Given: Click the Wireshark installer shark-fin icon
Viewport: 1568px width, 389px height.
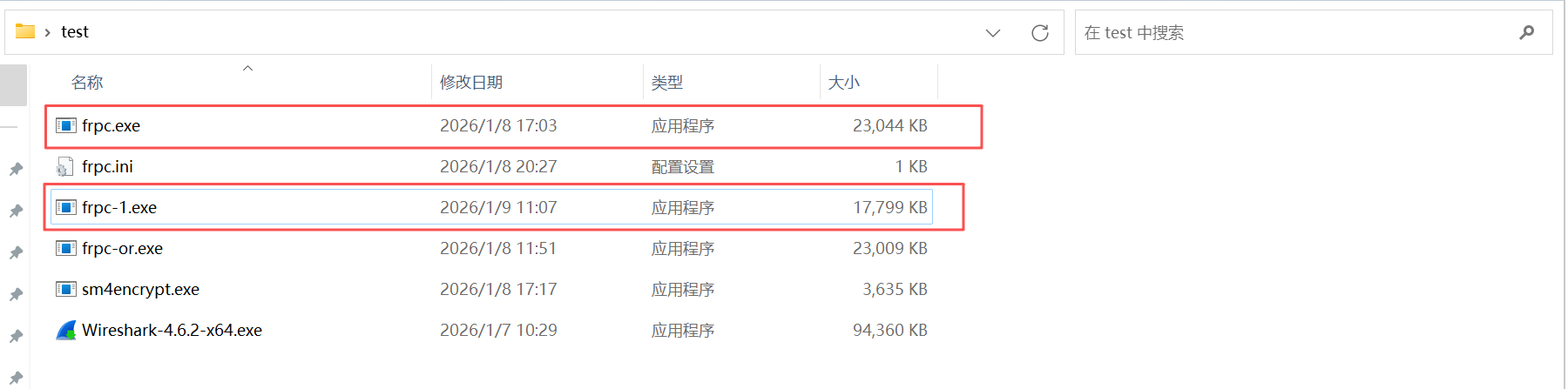Looking at the screenshot, I should (65, 330).
